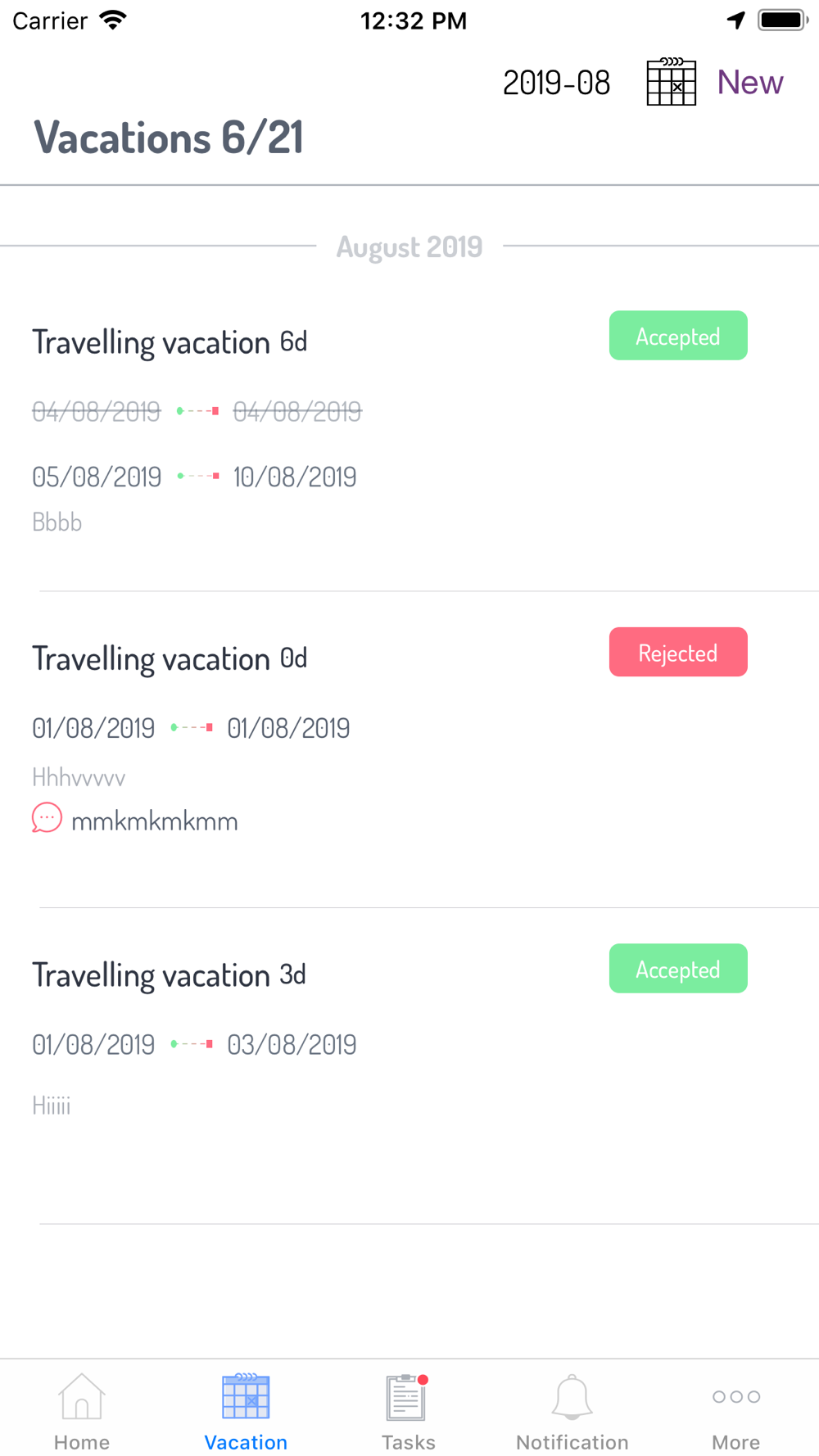The height and width of the screenshot is (1456, 819).
Task: Tap the Home house icon
Action: tap(82, 1396)
